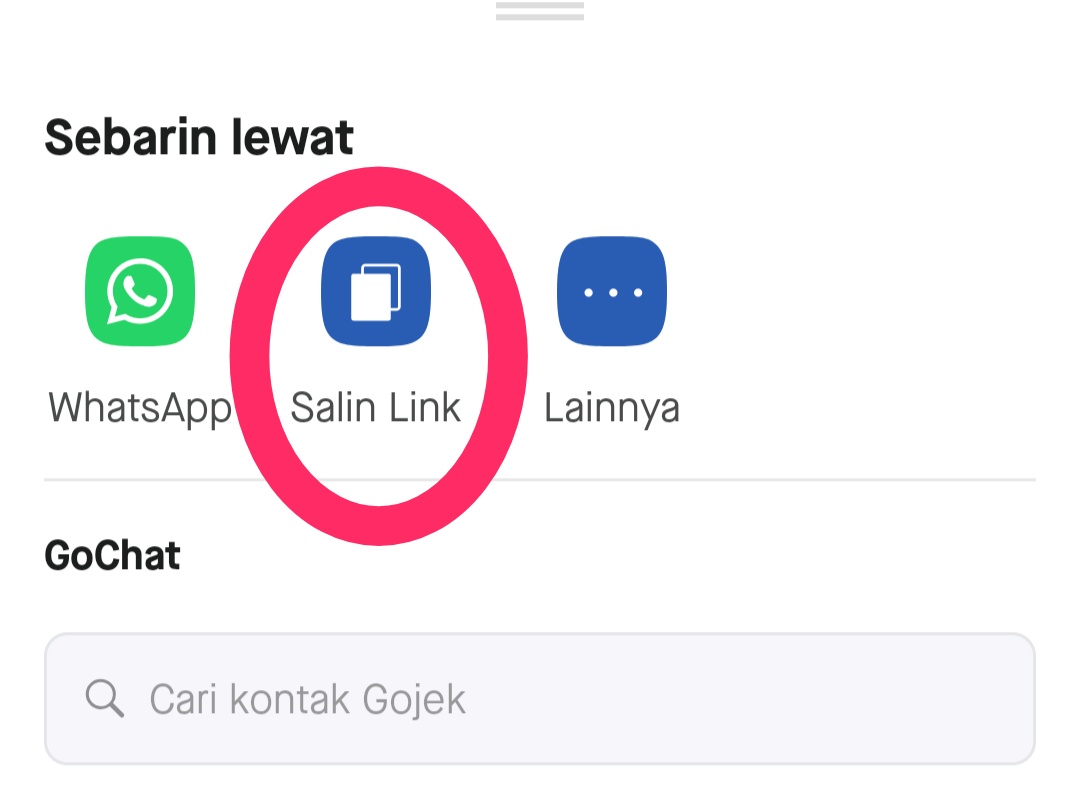
Task: Click the WhatsApp text label
Action: (140, 408)
